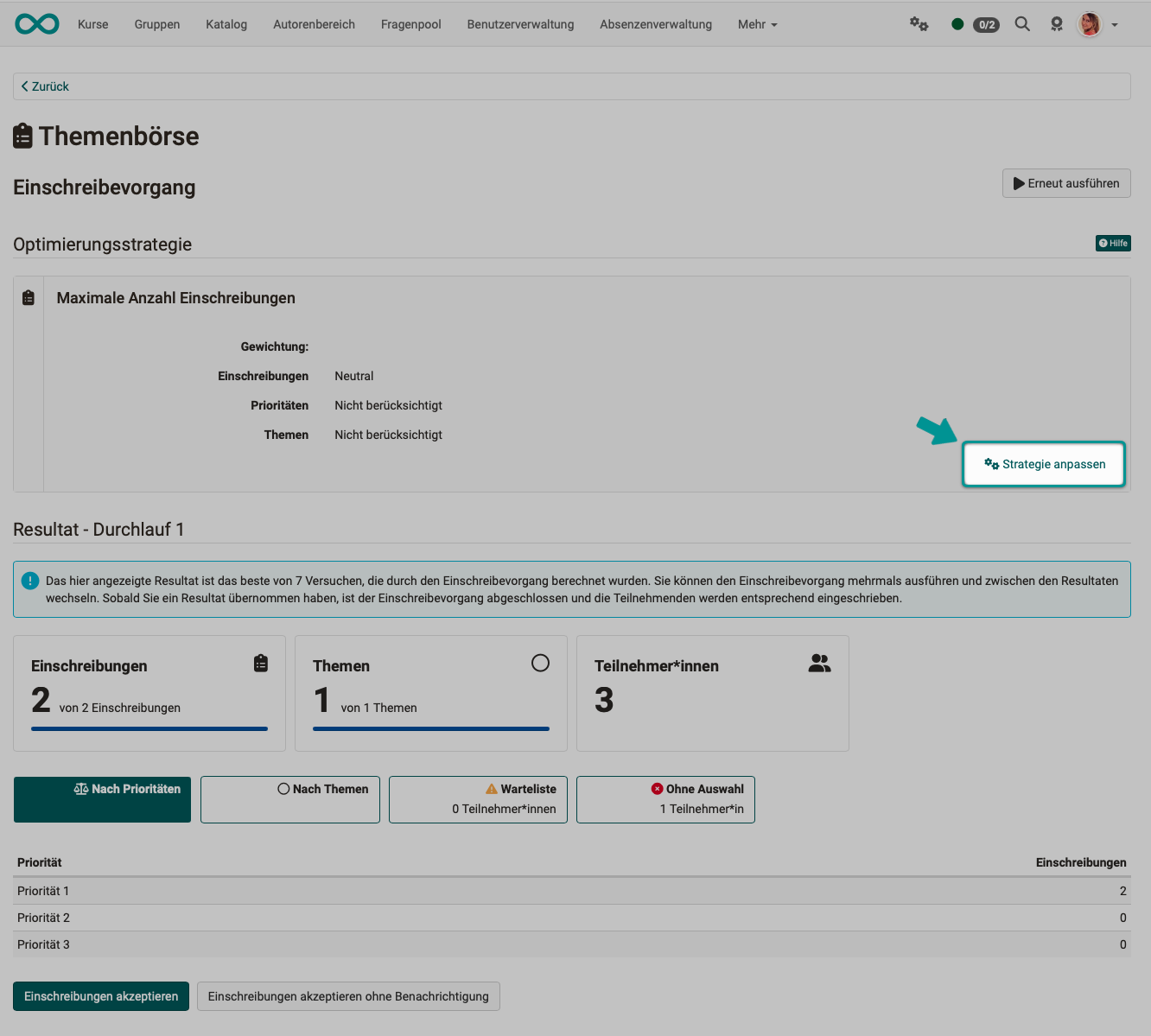Open the profile avatar dropdown
This screenshot has height=1036, width=1151.
pyautogui.click(x=1091, y=24)
